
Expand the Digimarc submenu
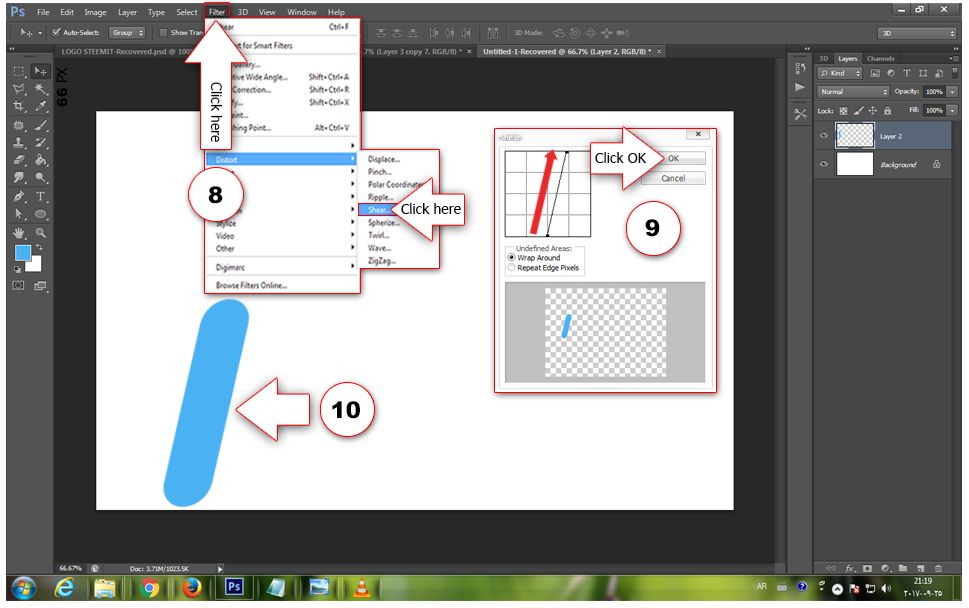point(282,267)
